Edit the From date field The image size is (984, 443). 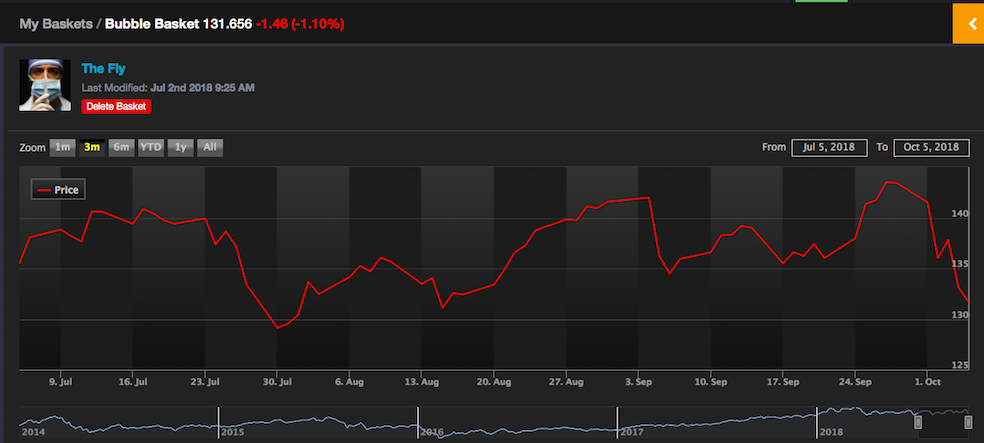pos(830,147)
